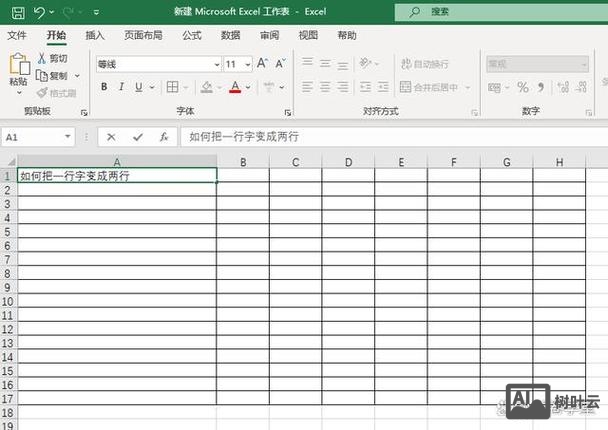Click the insert function fx icon
608x430 pixels.
pyautogui.click(x=164, y=137)
